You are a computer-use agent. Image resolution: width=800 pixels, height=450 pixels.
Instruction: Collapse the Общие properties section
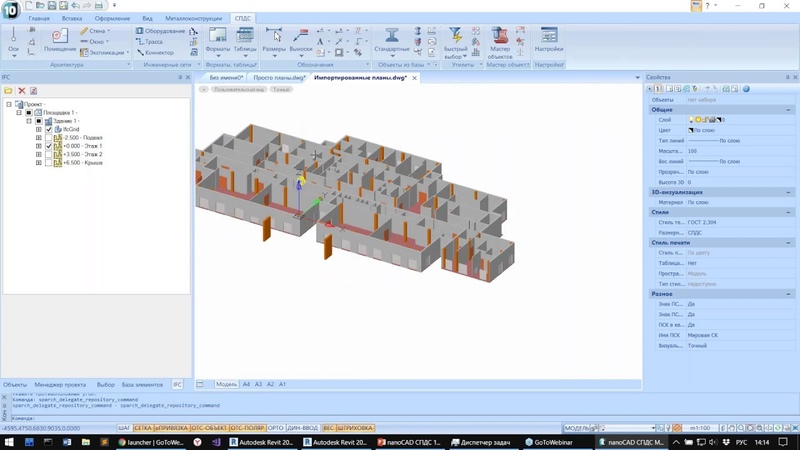tap(788, 110)
